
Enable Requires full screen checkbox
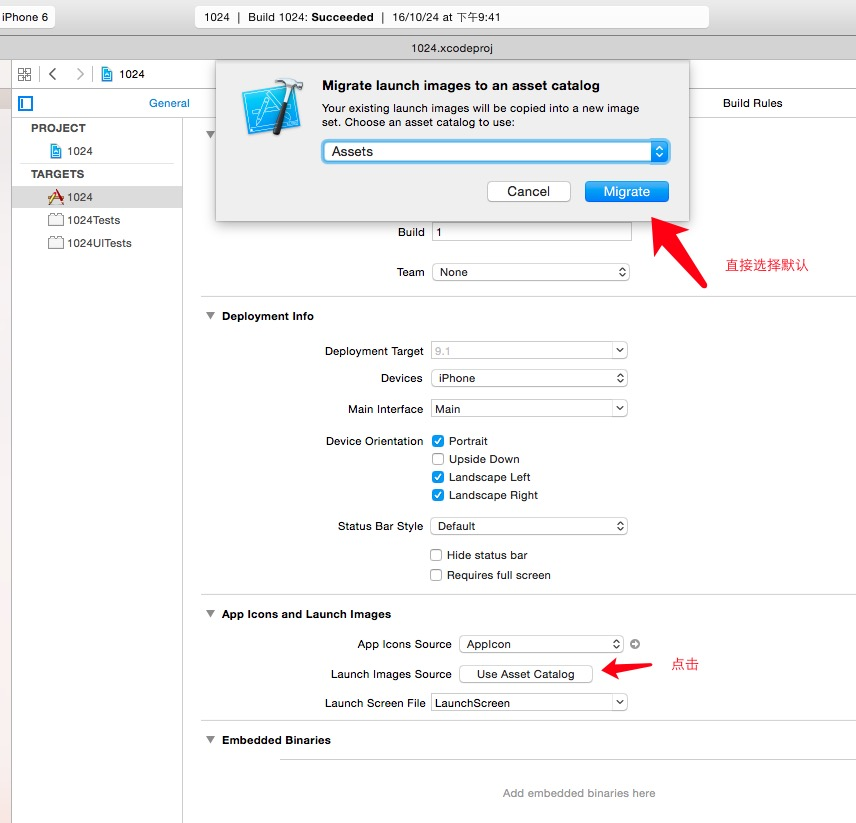(436, 575)
